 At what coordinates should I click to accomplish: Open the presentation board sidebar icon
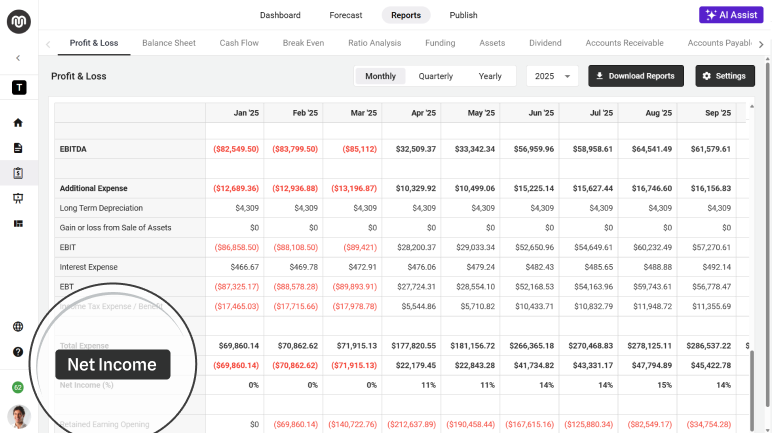[18, 198]
